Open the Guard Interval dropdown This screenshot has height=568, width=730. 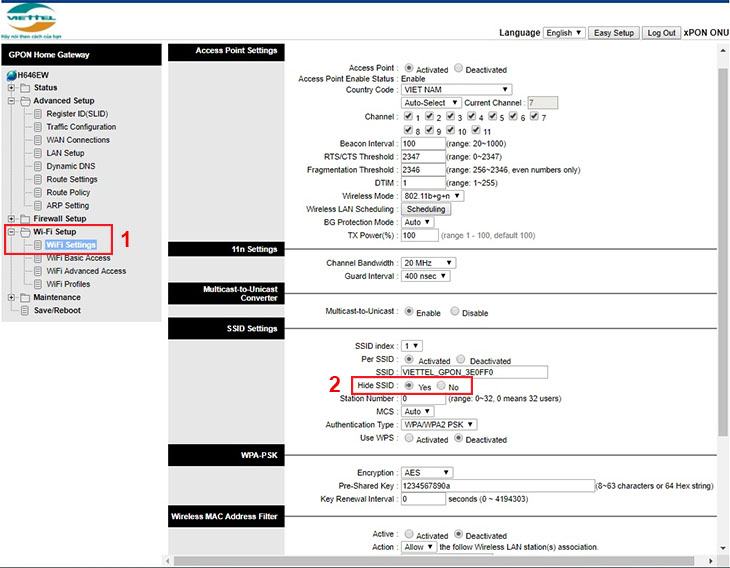(425, 276)
